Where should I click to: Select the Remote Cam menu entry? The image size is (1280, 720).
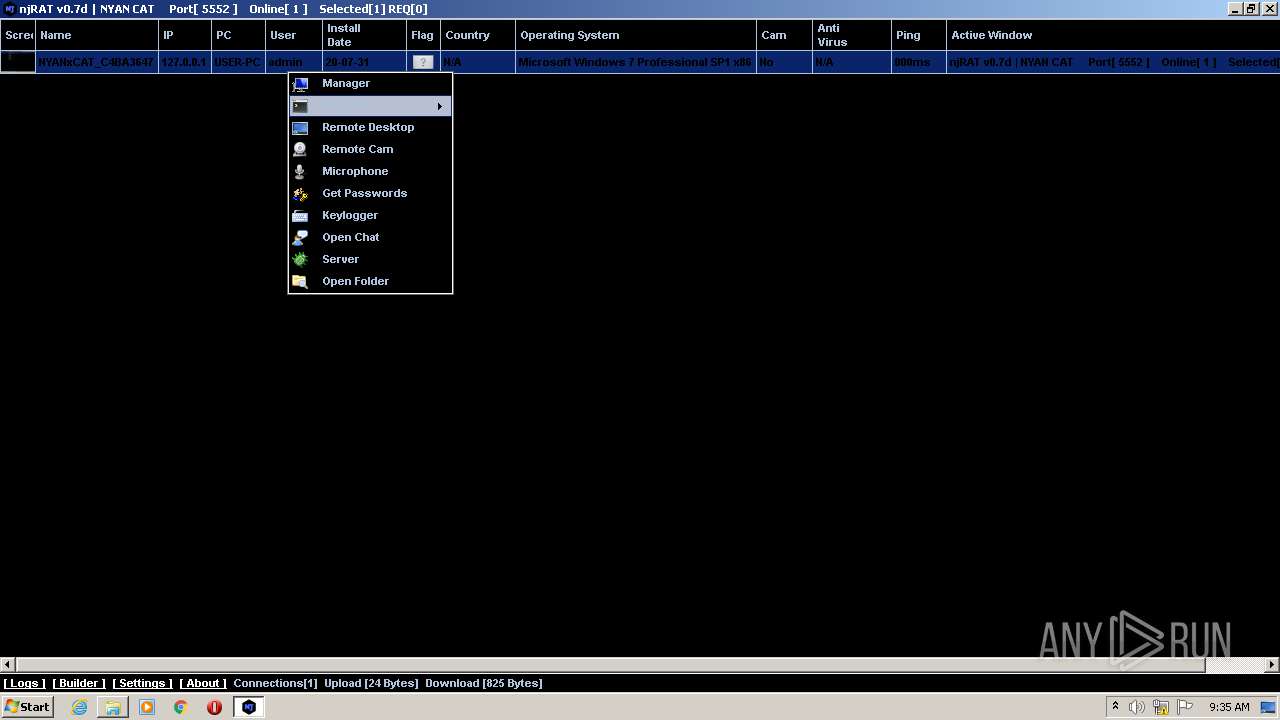(370, 150)
